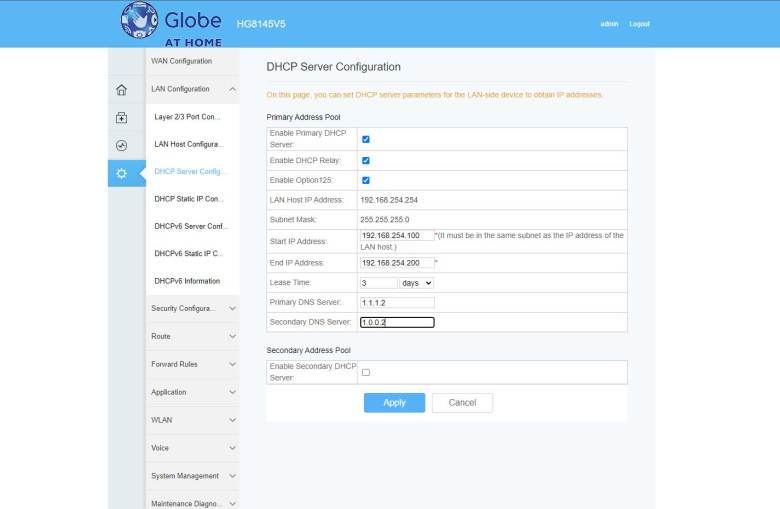
Task: Open DHCPv6 Server Configuration
Action: click(x=191, y=226)
